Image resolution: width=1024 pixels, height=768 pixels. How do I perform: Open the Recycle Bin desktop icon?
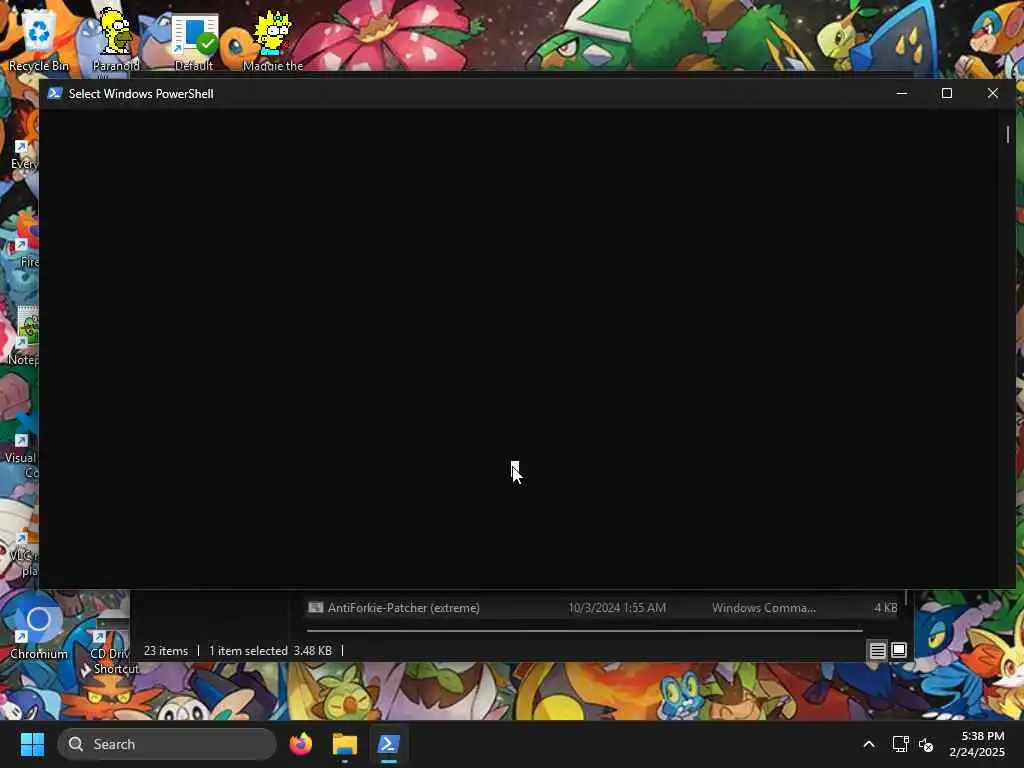click(x=39, y=39)
